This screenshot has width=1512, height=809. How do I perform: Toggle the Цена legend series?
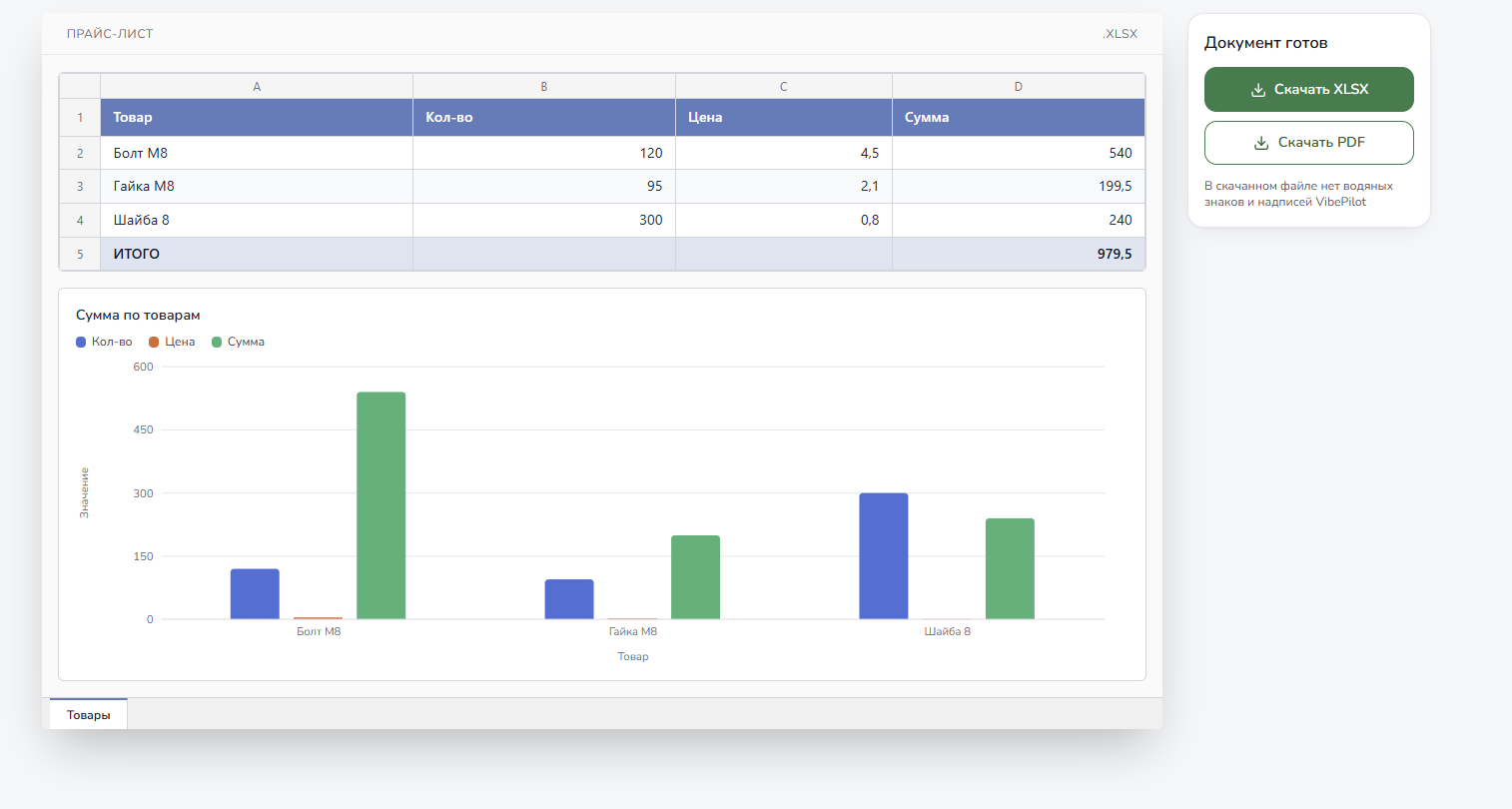point(172,342)
